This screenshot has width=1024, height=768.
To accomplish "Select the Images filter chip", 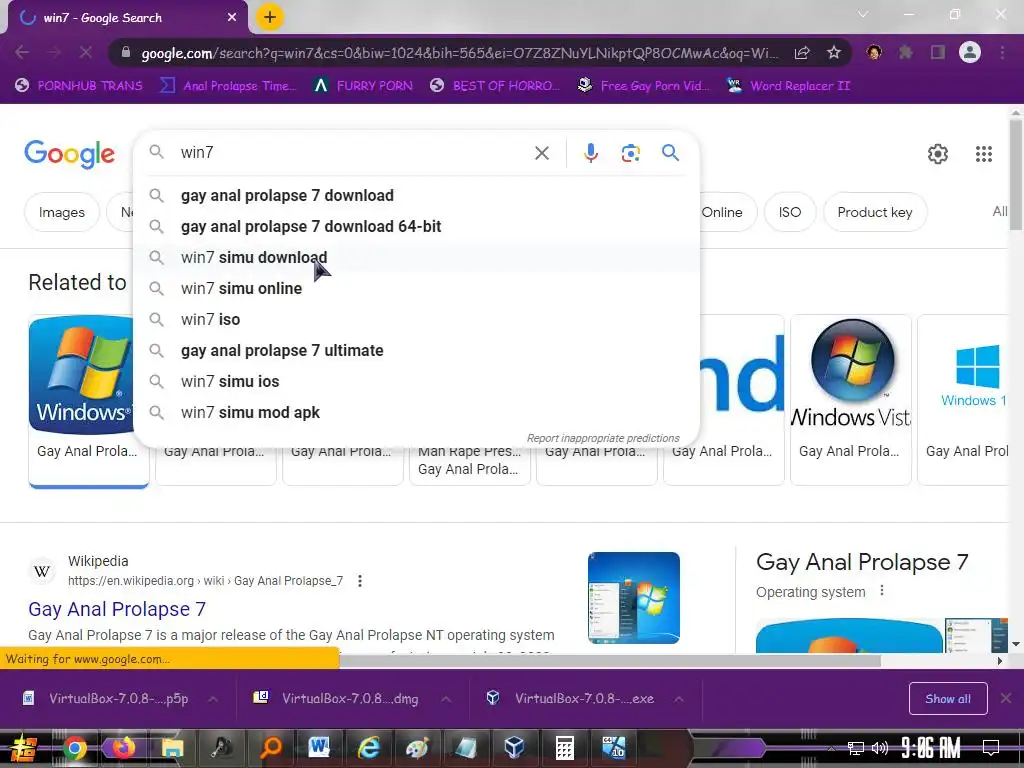I will 61,212.
